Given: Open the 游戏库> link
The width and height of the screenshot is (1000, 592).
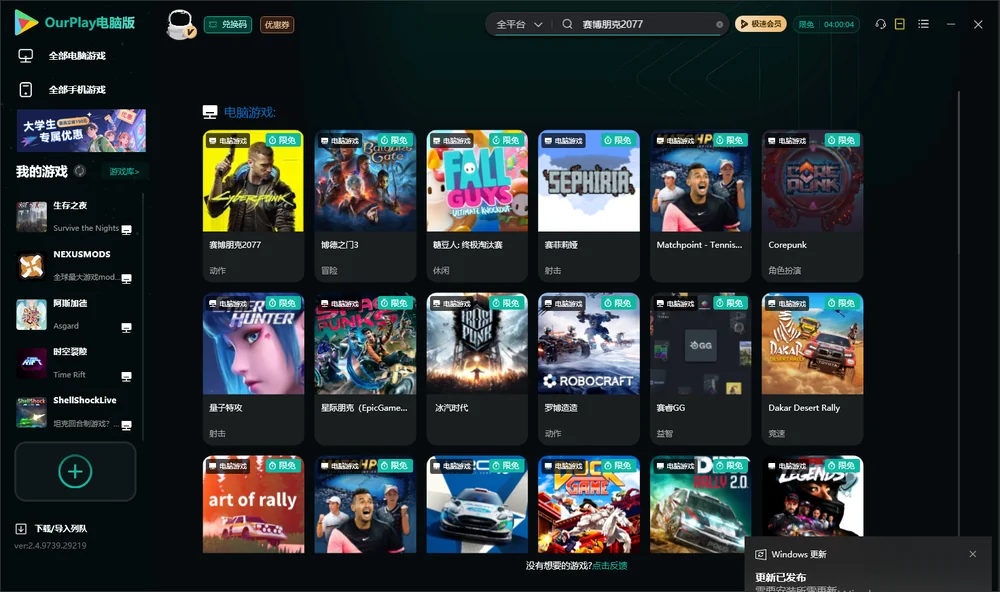Looking at the screenshot, I should 124,171.
